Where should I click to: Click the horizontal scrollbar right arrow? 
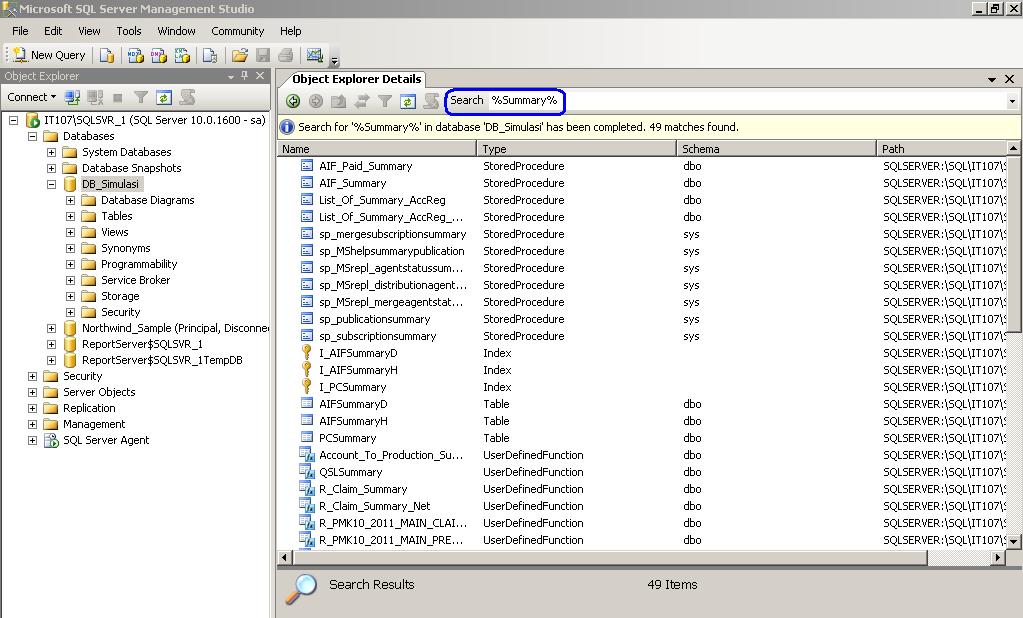pos(998,557)
